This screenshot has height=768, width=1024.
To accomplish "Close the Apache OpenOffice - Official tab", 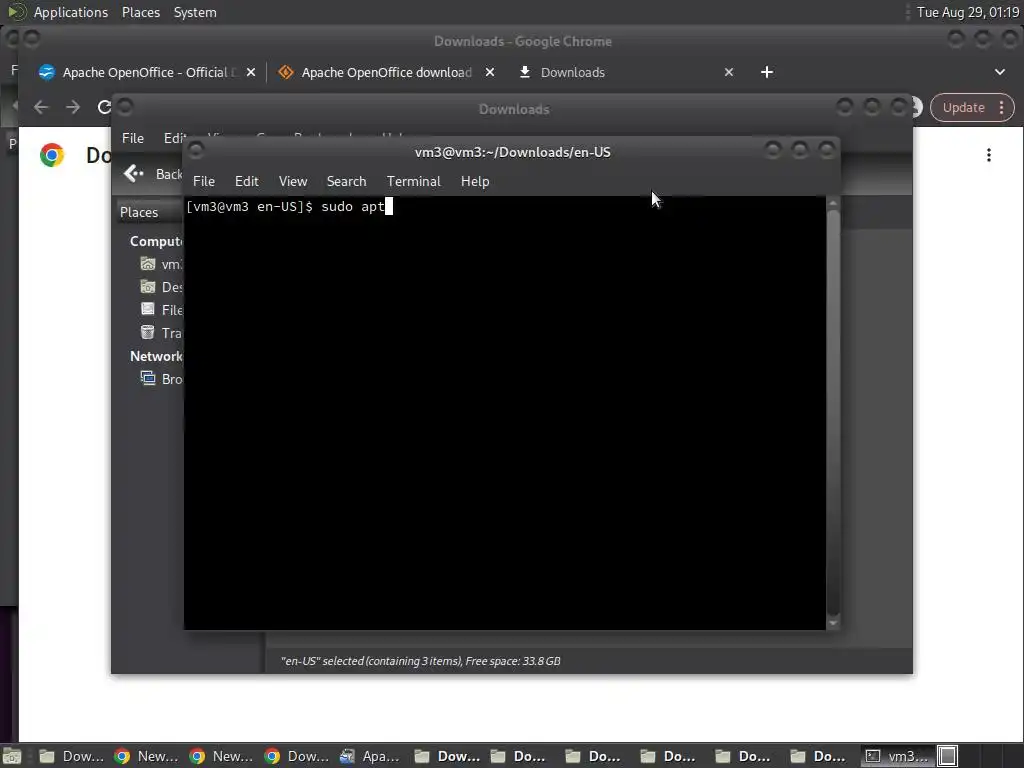I will (251, 72).
